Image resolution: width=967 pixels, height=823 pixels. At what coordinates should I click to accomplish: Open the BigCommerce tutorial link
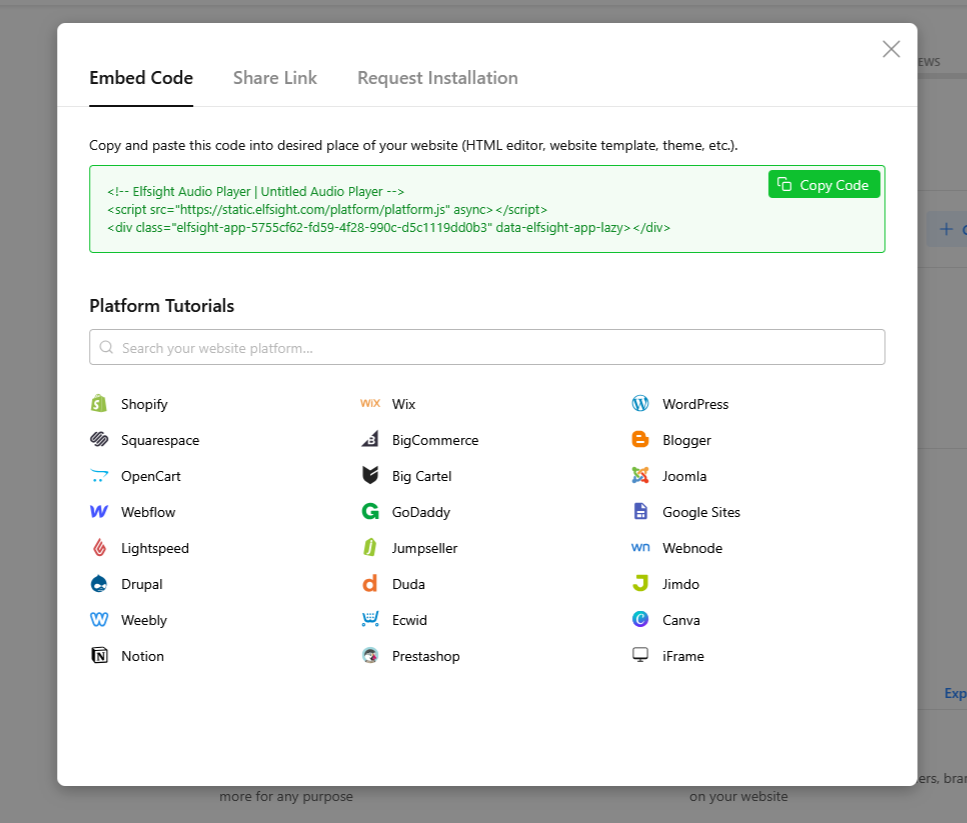435,440
